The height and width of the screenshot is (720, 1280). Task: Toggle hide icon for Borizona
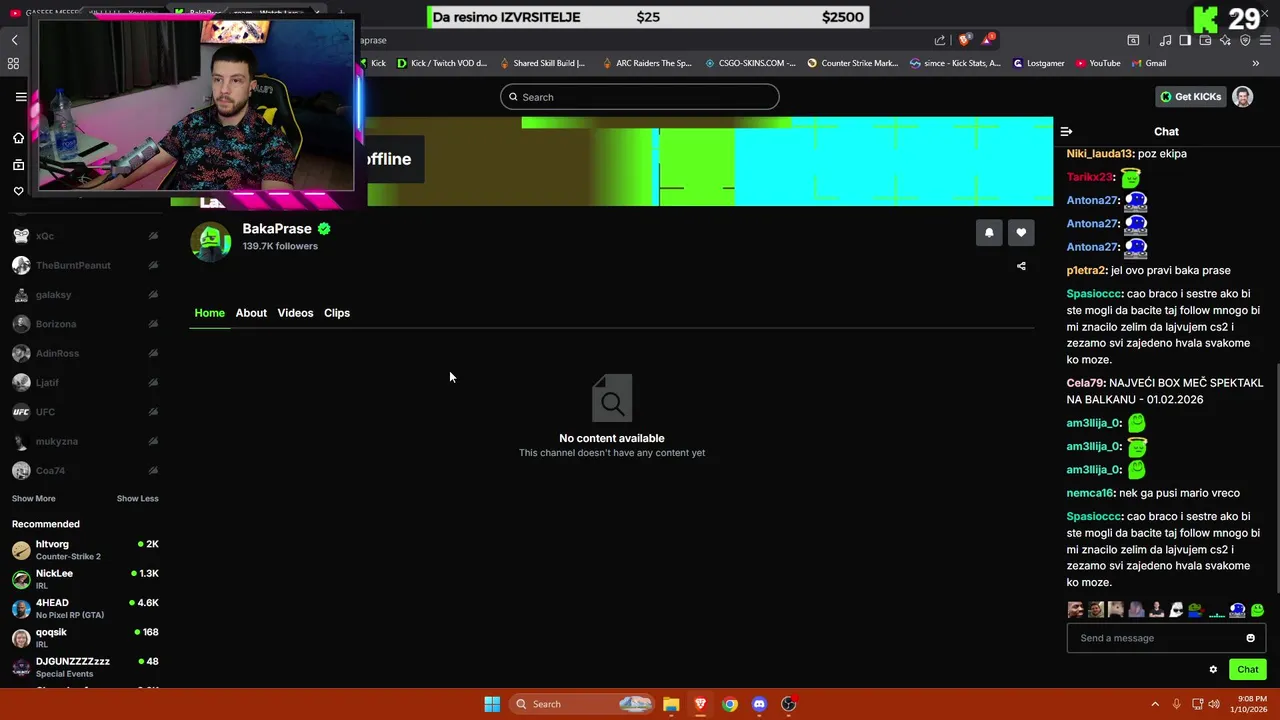(153, 324)
